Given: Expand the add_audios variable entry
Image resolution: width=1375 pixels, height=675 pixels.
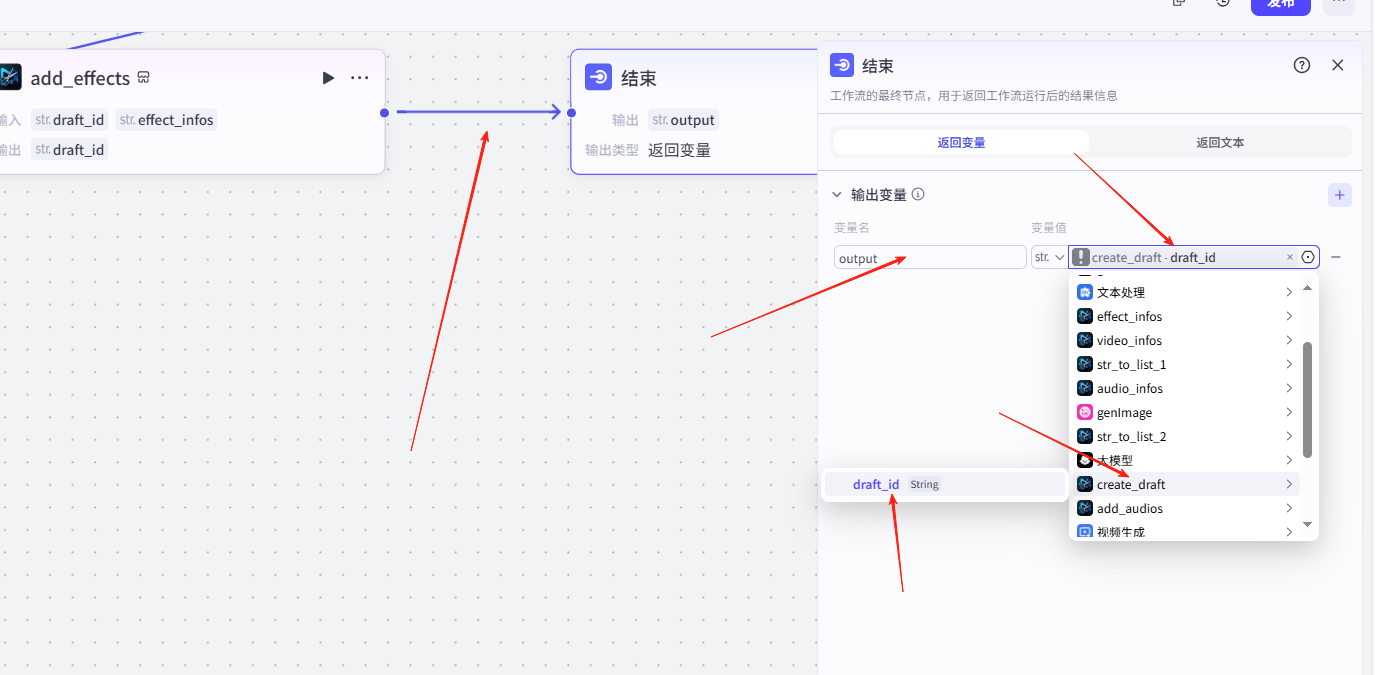Looking at the screenshot, I should (1184, 509).
